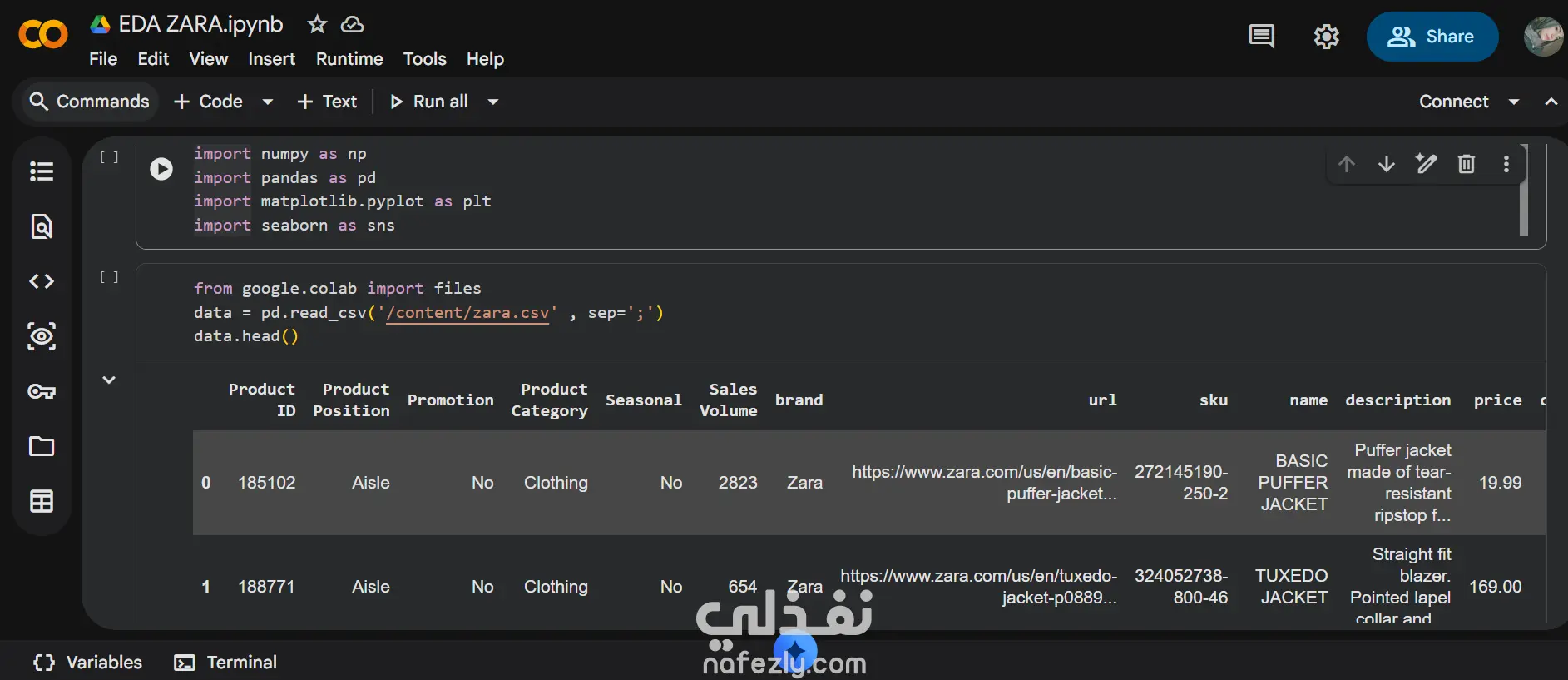Open the user account avatar
This screenshot has height=680, width=1568.
point(1543,37)
